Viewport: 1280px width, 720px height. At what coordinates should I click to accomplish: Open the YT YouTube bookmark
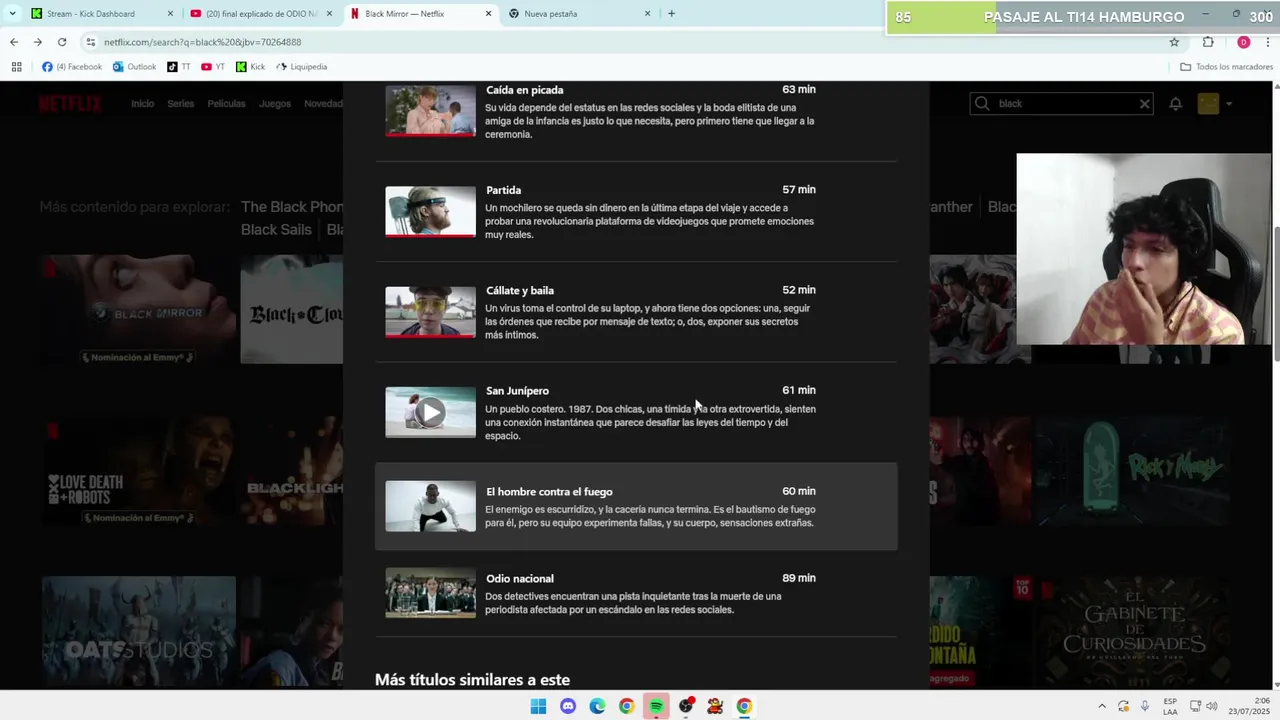(213, 67)
